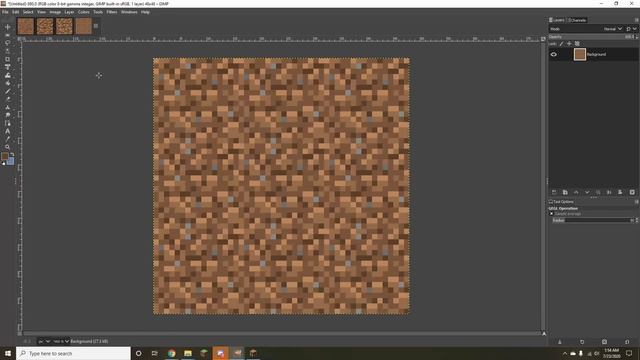Select the Paintbrush tool
640x360 pixels.
pyautogui.click(x=7, y=91)
